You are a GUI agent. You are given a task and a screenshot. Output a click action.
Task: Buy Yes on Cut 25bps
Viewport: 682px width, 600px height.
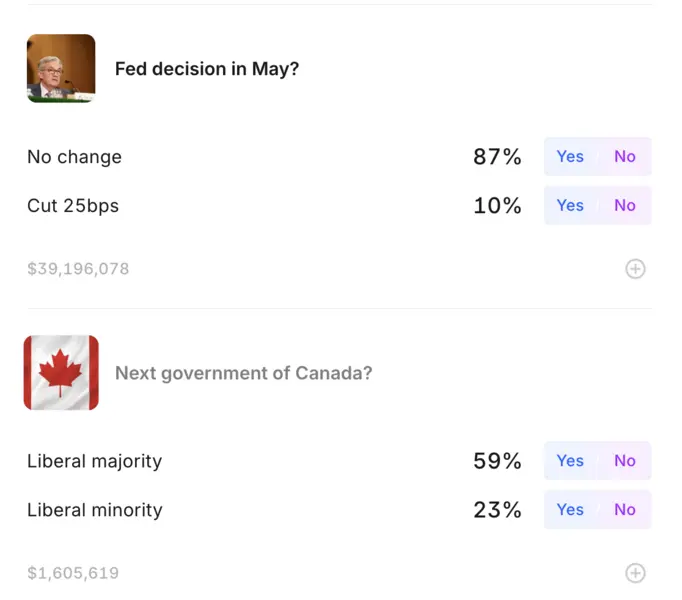(571, 206)
